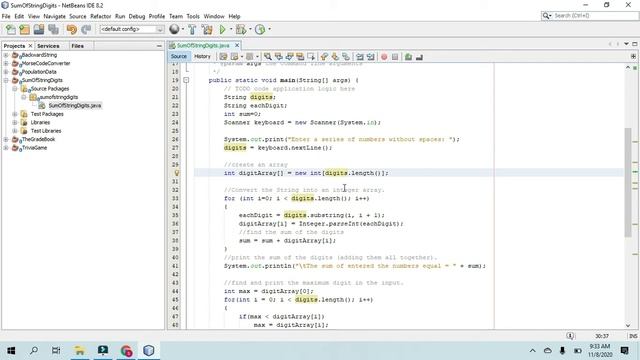Click the light bulb hint on line 30

coord(177,173)
